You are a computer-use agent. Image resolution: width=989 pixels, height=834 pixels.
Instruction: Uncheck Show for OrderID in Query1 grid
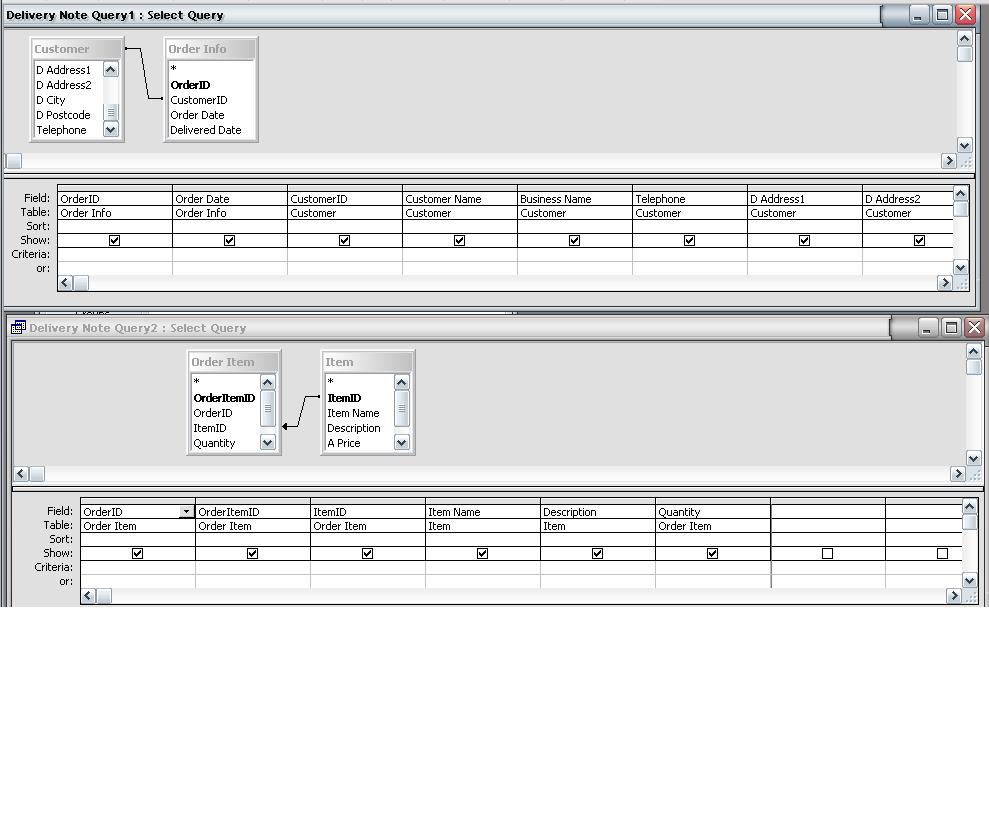pos(114,240)
